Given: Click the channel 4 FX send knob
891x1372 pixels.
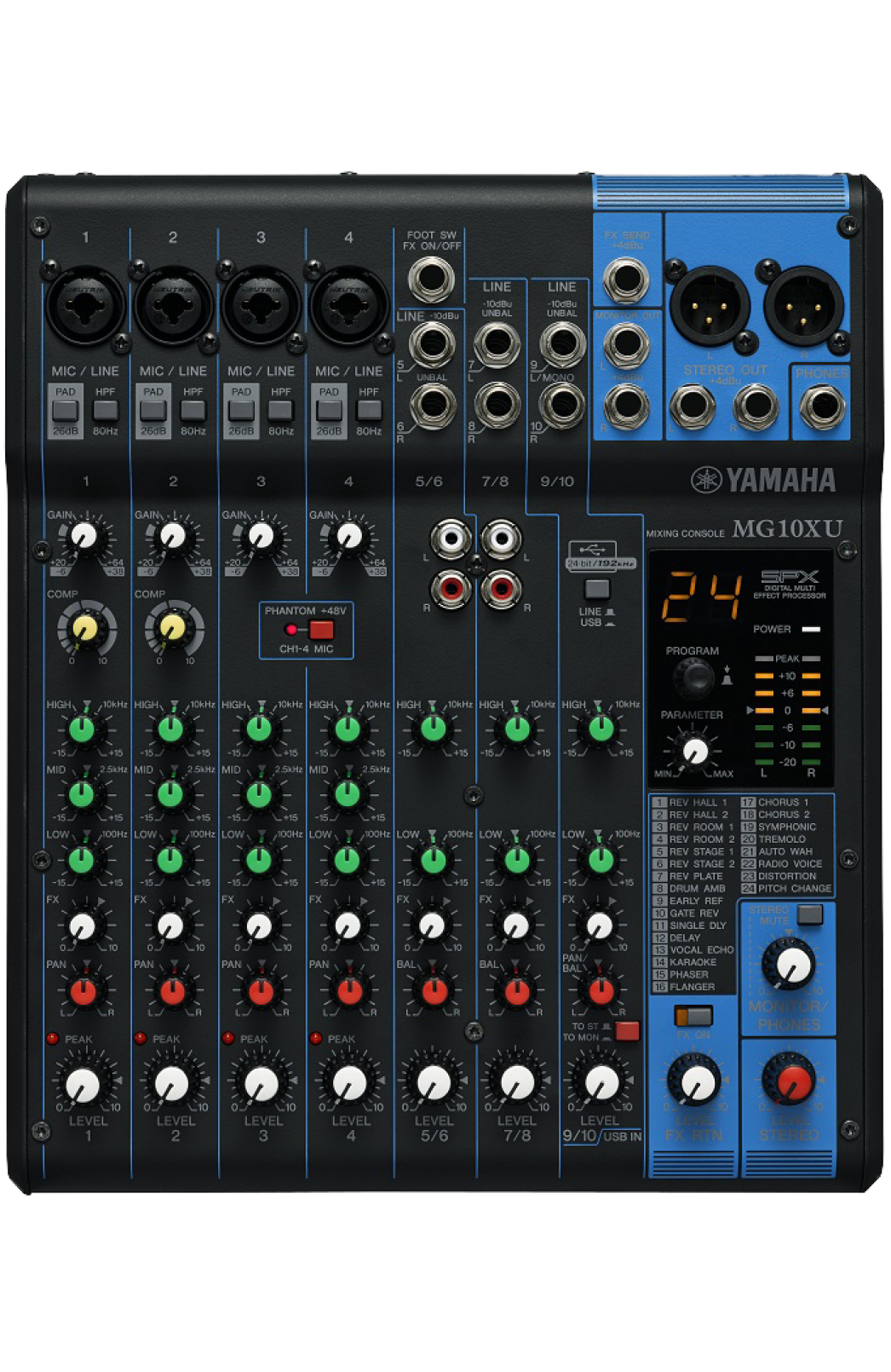Looking at the screenshot, I should tap(348, 925).
